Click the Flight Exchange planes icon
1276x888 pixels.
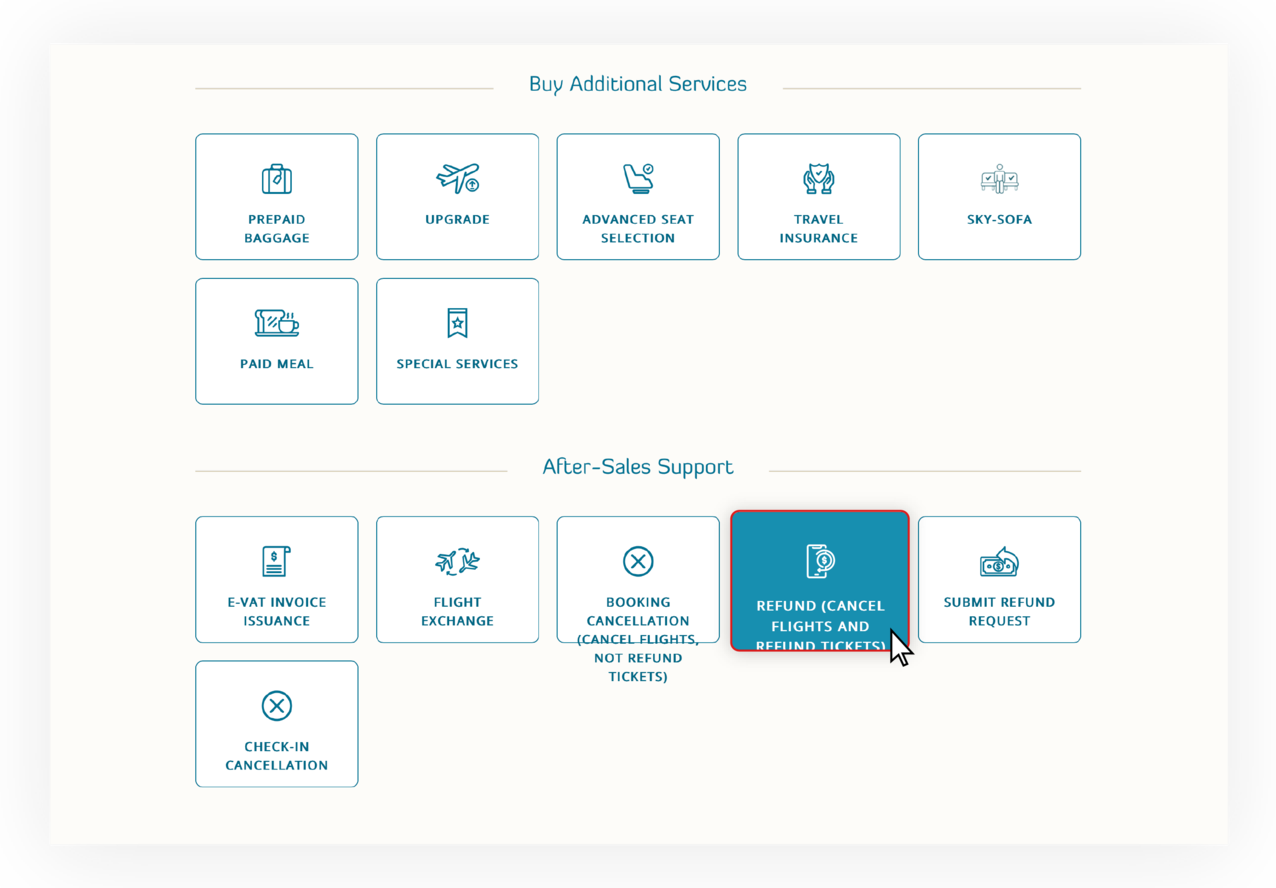click(x=458, y=561)
